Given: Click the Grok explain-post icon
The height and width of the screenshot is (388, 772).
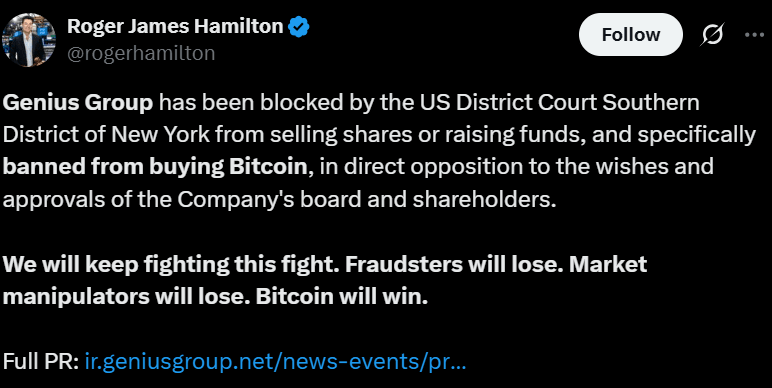Looking at the screenshot, I should pos(712,35).
